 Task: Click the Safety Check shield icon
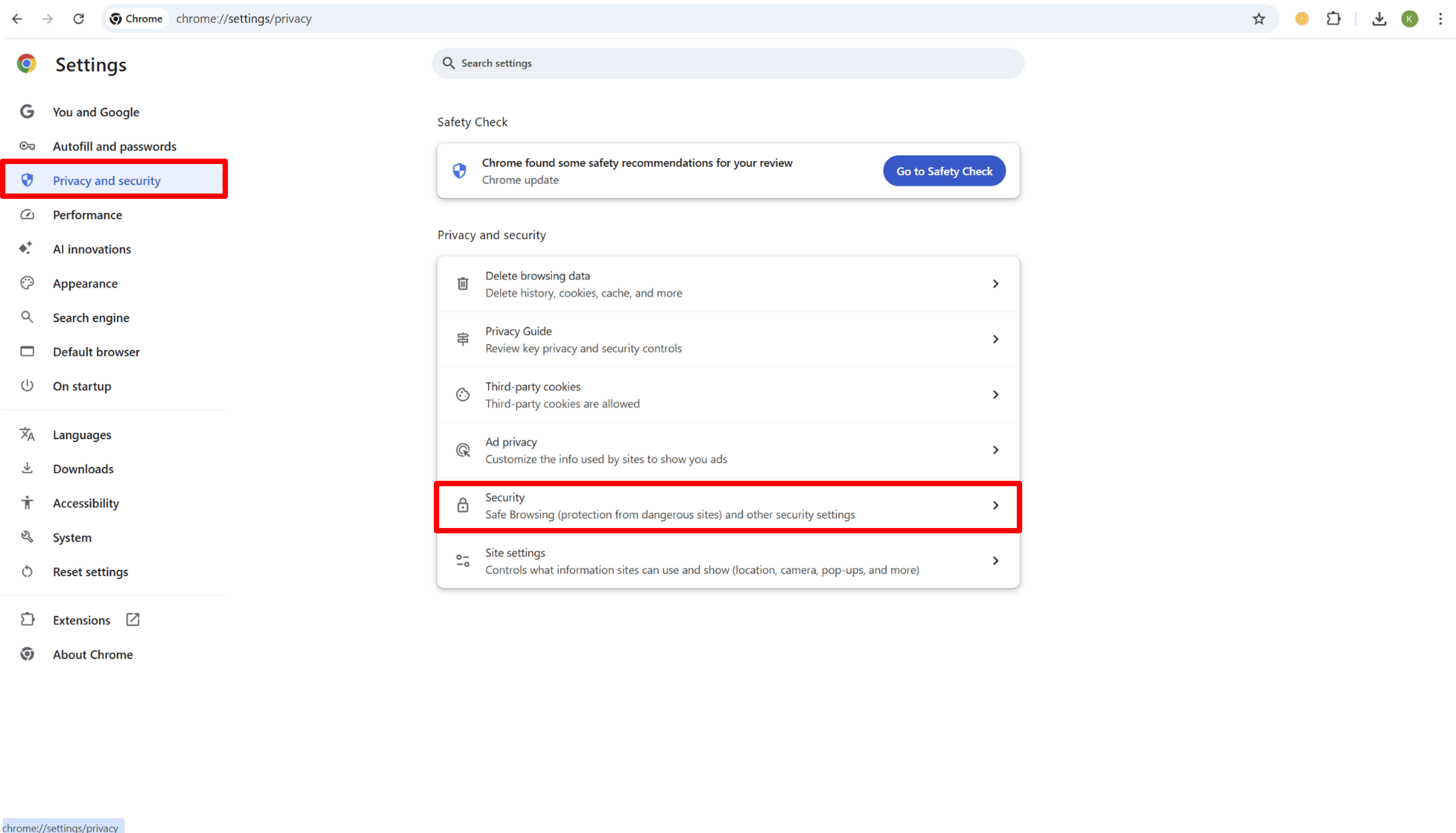tap(460, 170)
